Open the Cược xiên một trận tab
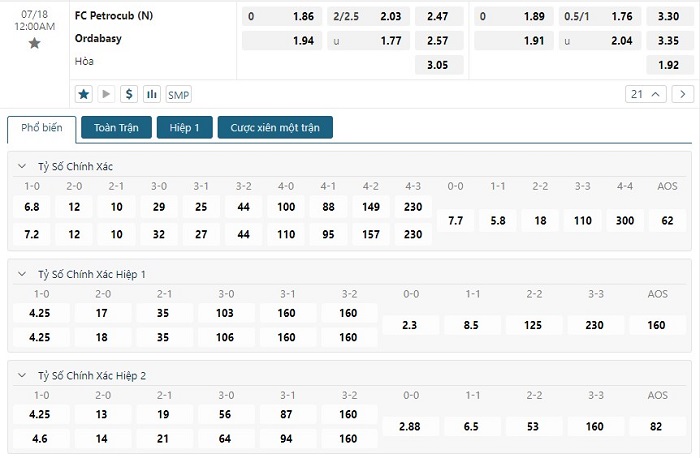Image resolution: width=700 pixels, height=458 pixels. pyautogui.click(x=275, y=128)
